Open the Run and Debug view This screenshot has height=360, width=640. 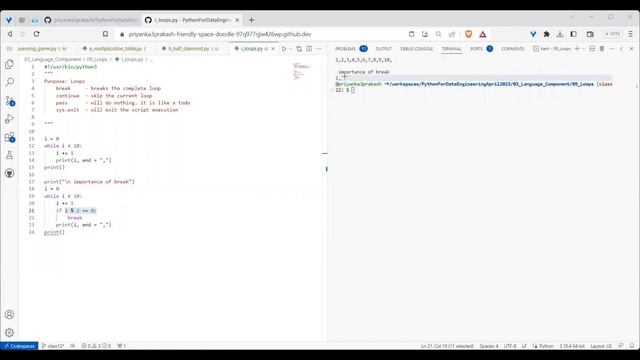(x=9, y=119)
